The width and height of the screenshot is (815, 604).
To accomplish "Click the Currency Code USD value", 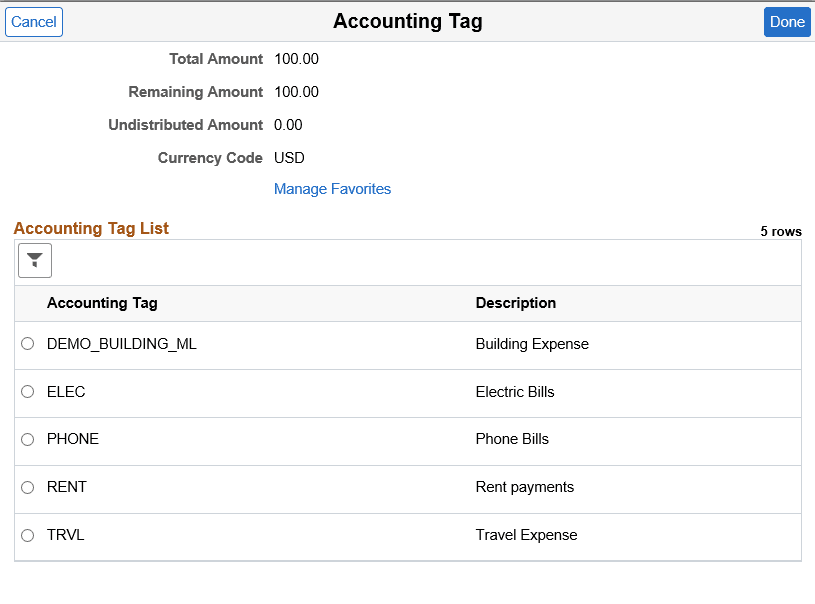I will click(288, 157).
